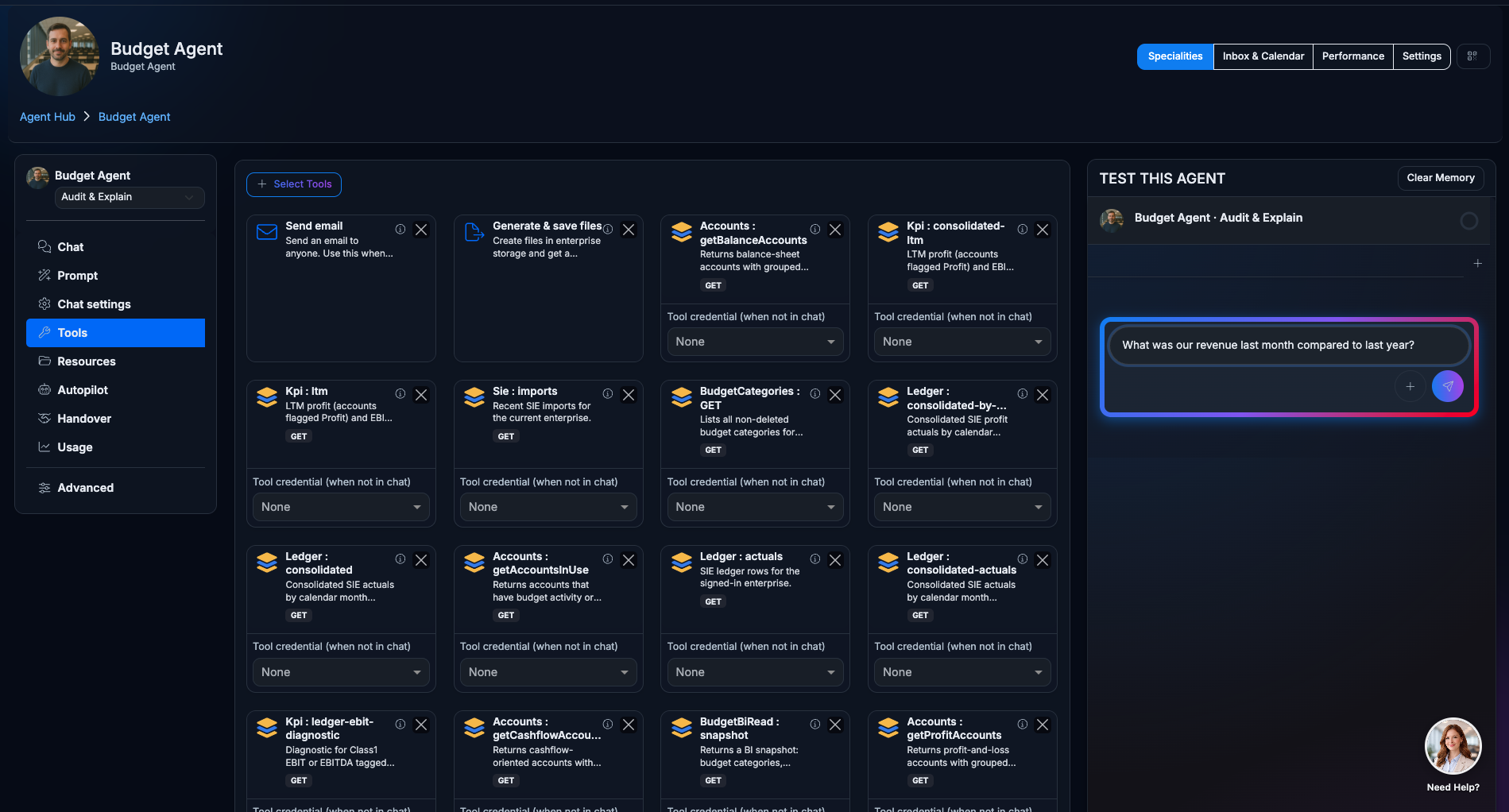
Task: Switch to the Performance tab
Action: [x=1352, y=56]
